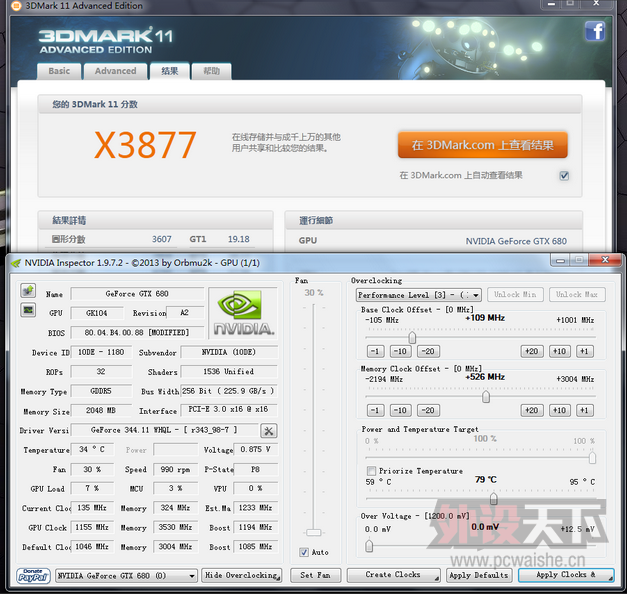Click +1 under Memory Clock Offset
This screenshot has width=627, height=594.
click(x=585, y=410)
